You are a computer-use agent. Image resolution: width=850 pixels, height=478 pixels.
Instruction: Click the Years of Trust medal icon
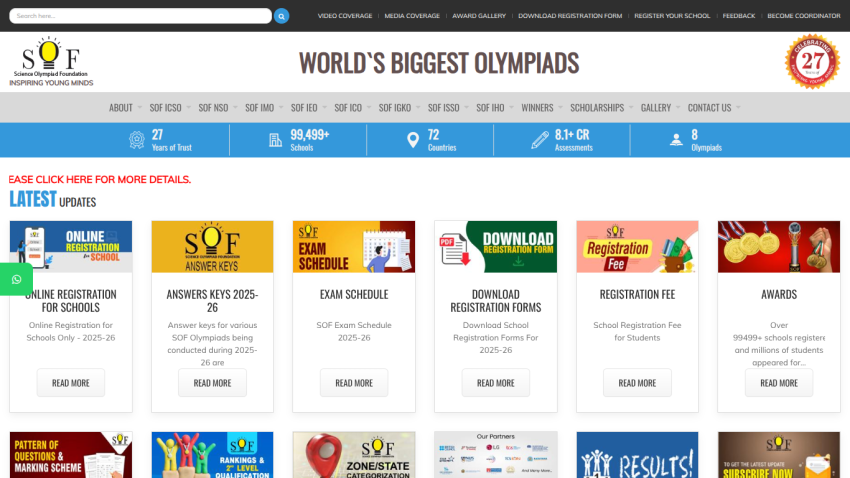coord(137,140)
